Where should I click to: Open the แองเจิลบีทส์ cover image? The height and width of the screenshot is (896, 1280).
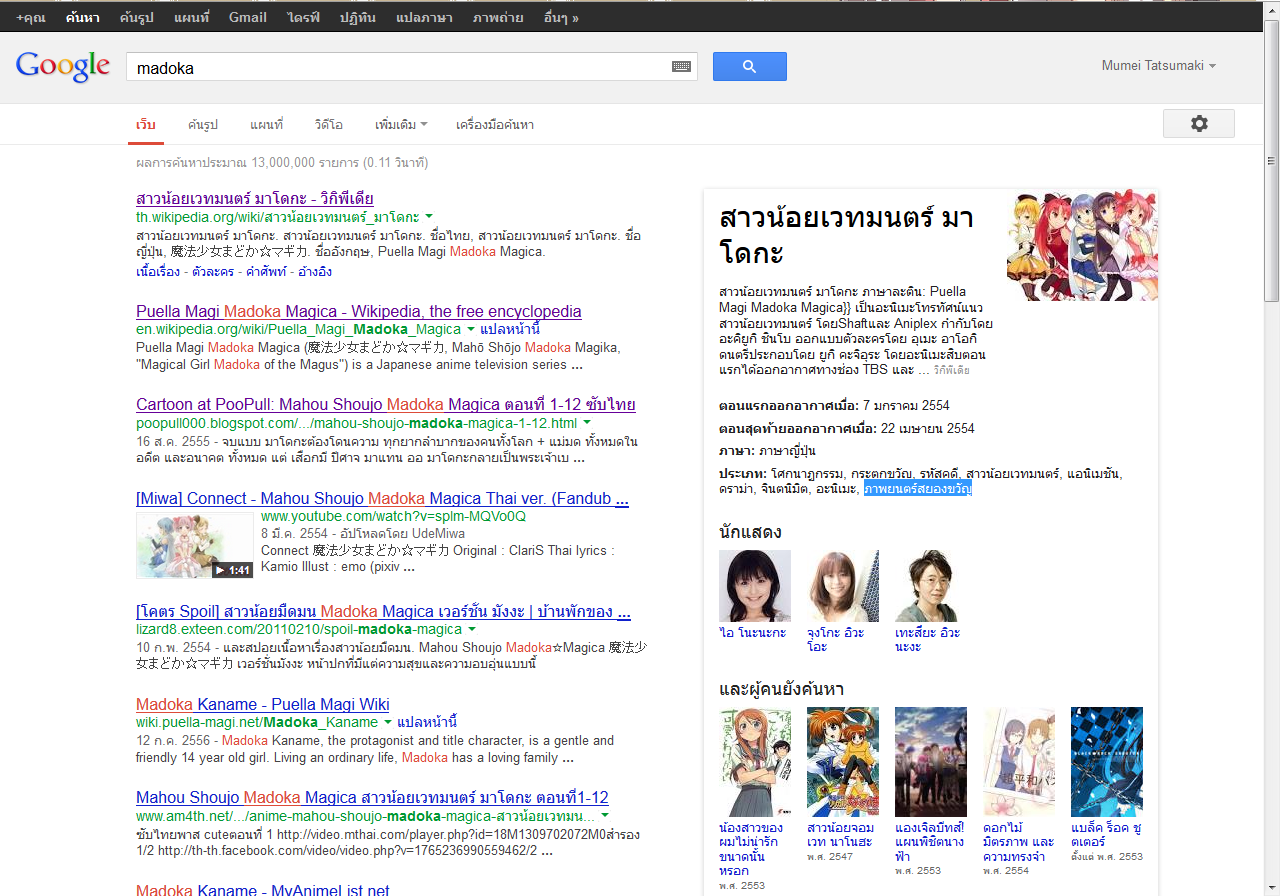click(931, 762)
